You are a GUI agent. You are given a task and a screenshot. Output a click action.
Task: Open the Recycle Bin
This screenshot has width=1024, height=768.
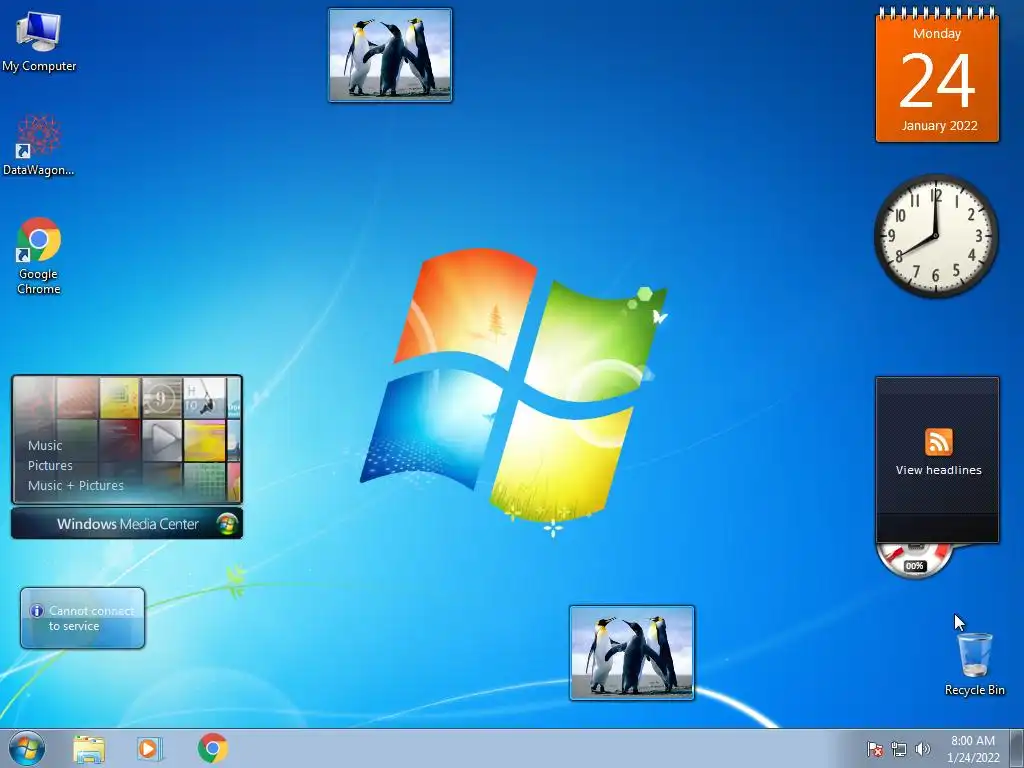[x=974, y=664]
